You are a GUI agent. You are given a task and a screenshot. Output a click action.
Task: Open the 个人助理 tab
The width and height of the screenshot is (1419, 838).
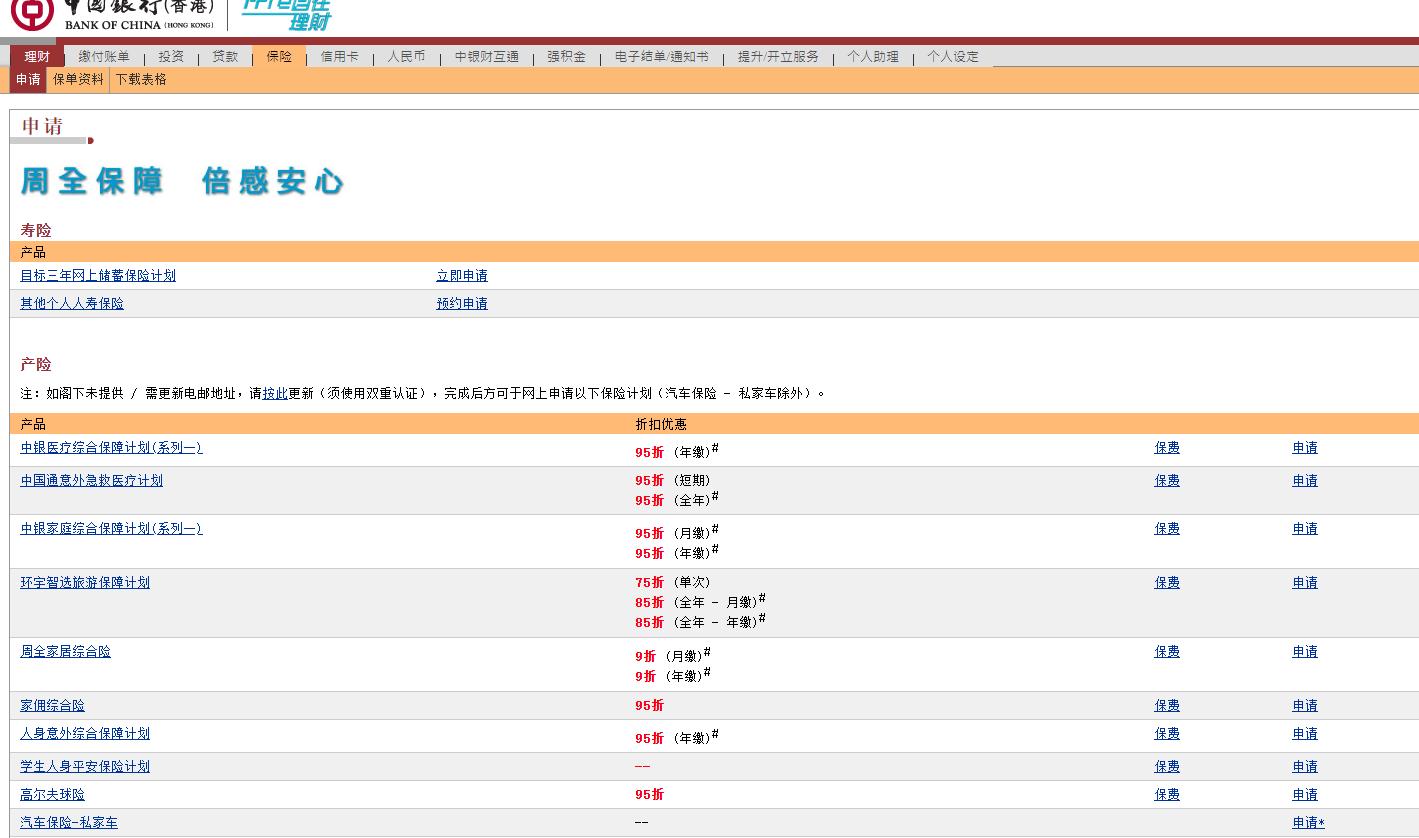click(873, 57)
